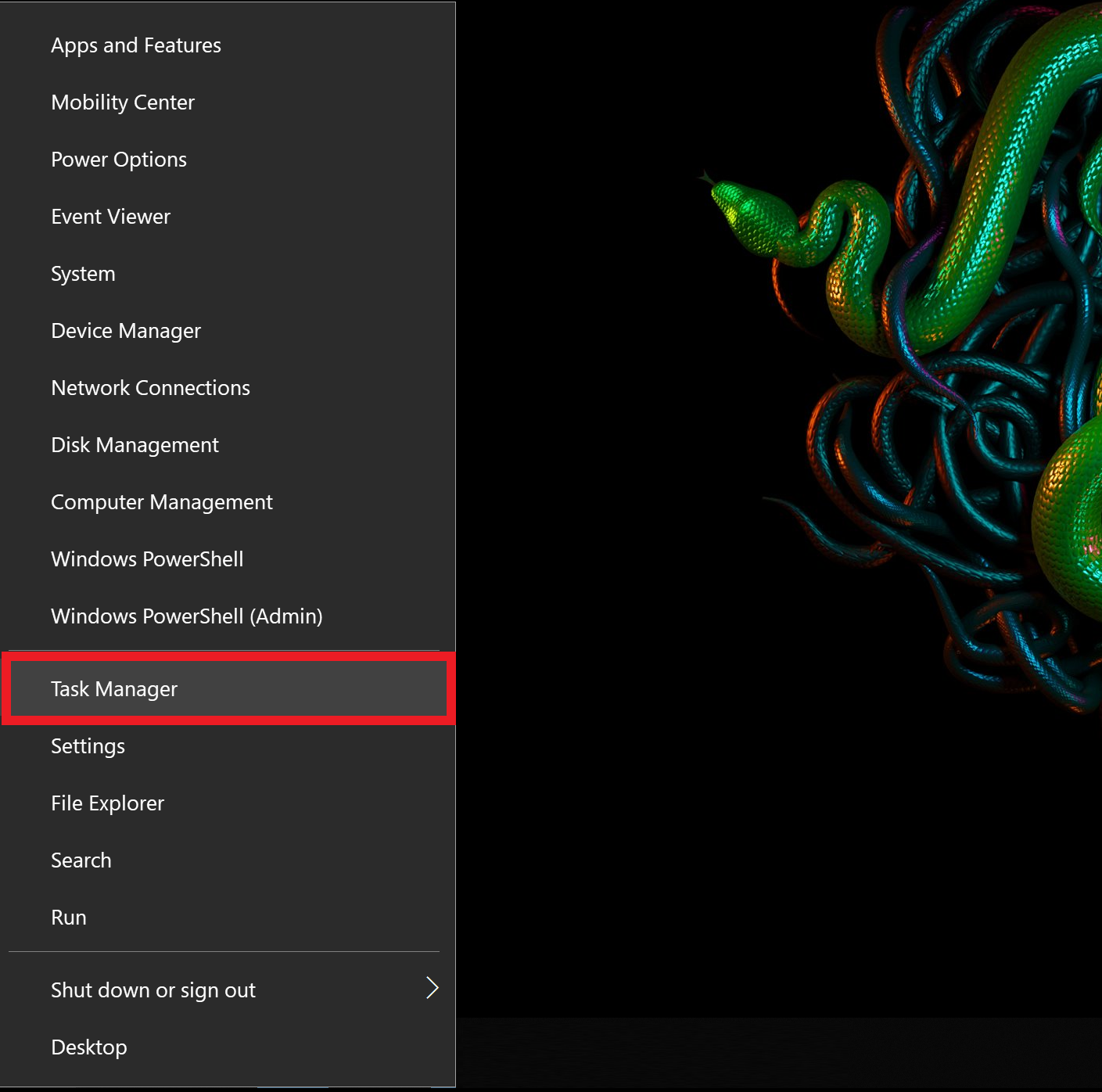1102x1092 pixels.
Task: Open Computer Management
Action: pyautogui.click(x=161, y=501)
